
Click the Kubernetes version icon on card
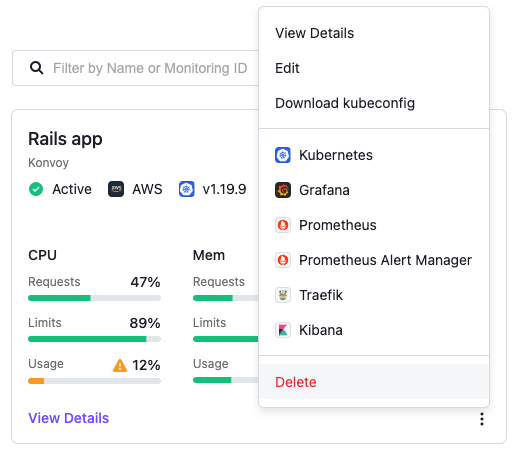pyautogui.click(x=187, y=189)
